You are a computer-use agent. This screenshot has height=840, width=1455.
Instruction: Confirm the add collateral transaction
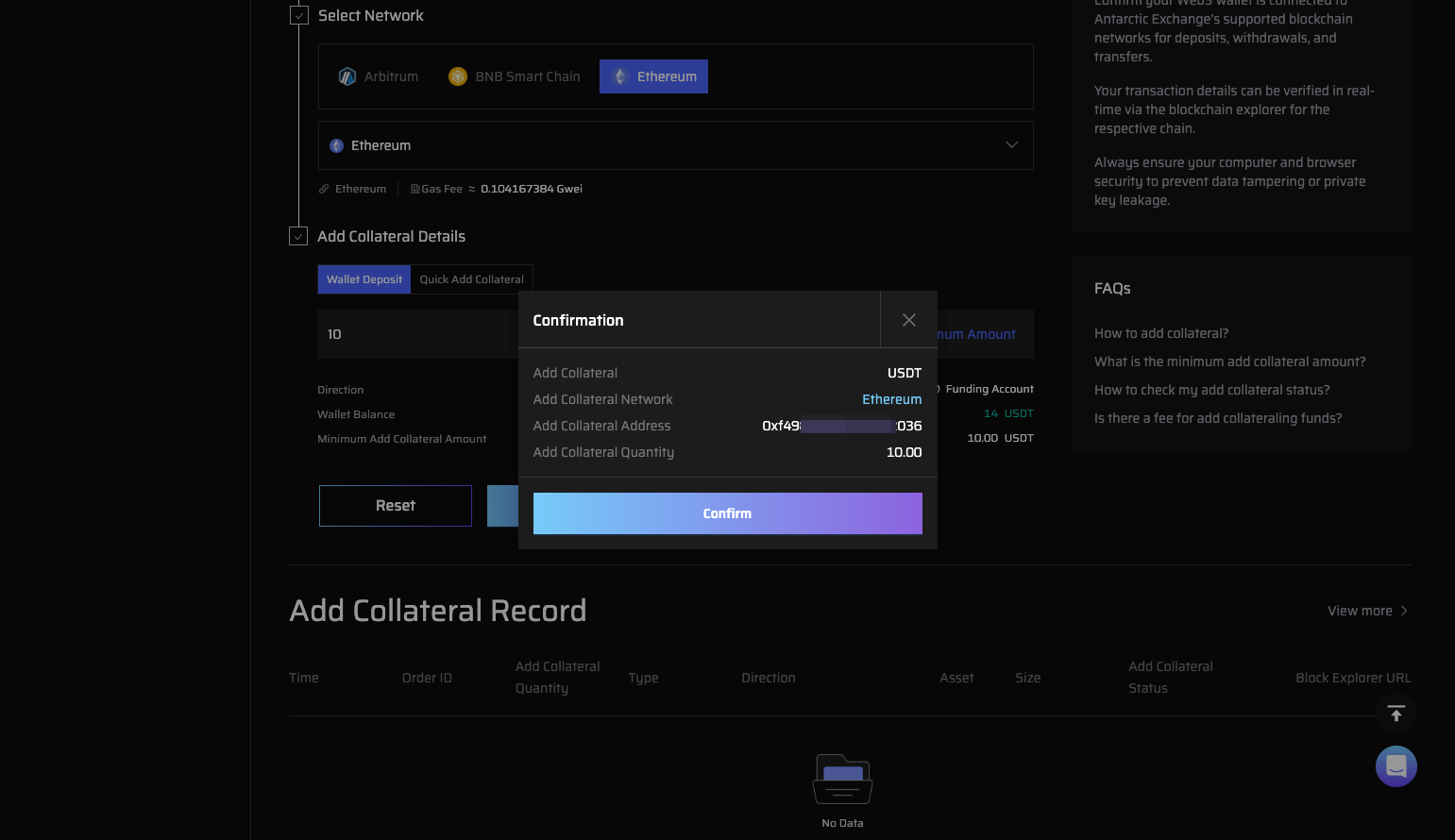pyautogui.click(x=727, y=513)
